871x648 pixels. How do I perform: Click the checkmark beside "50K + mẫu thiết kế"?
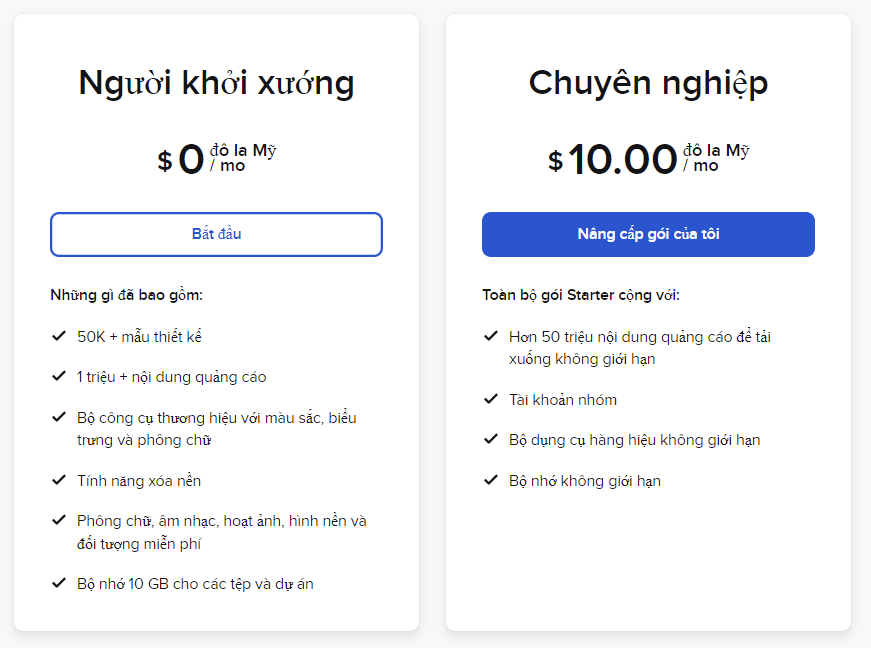click(57, 337)
